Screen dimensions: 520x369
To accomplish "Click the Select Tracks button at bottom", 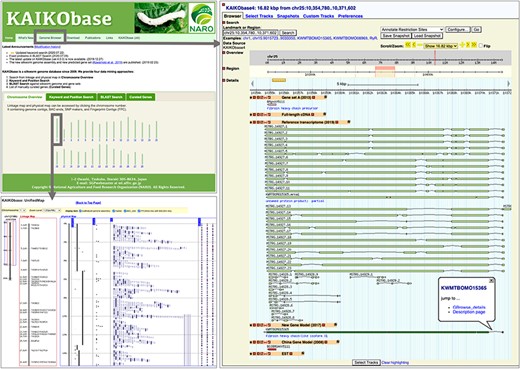I will [x=366, y=362].
